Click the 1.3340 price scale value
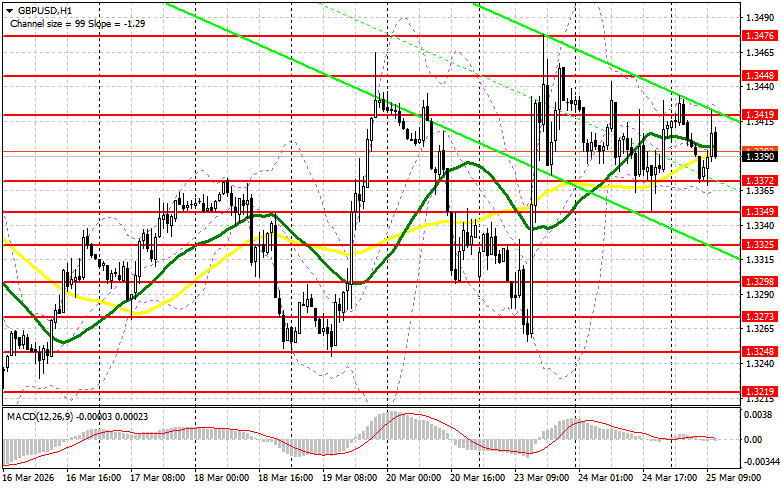 [760, 226]
